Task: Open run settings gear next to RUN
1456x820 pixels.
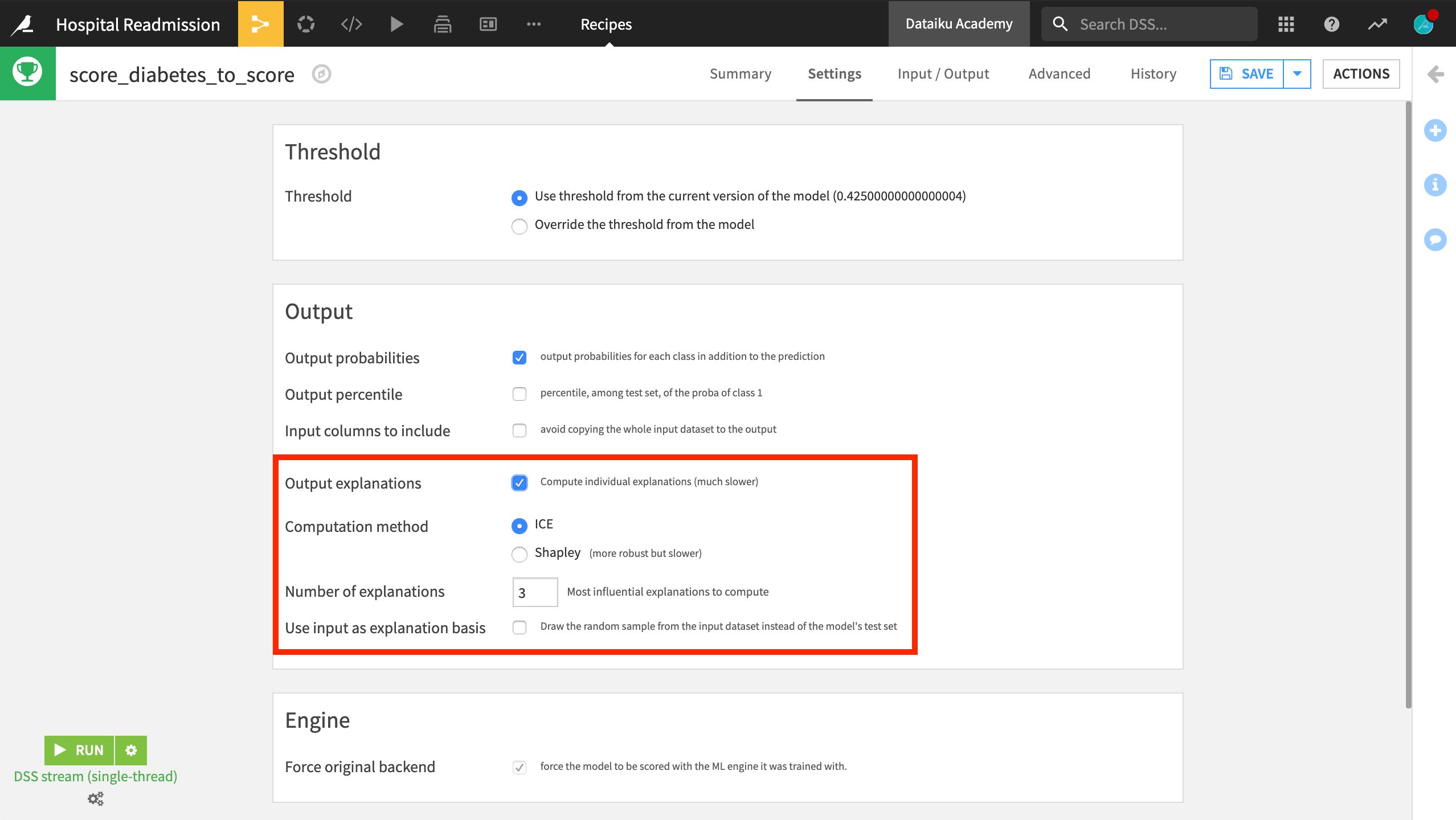Action: pyautogui.click(x=131, y=750)
